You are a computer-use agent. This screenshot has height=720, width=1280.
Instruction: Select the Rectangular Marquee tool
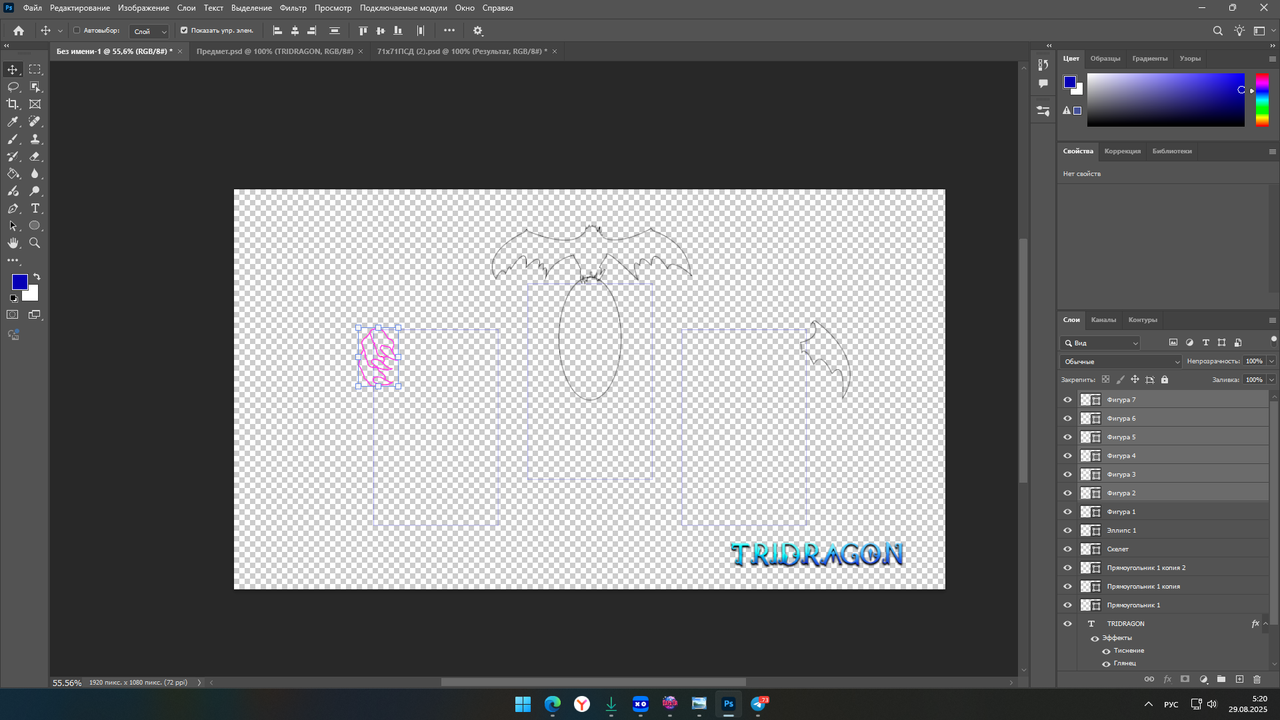pos(35,69)
